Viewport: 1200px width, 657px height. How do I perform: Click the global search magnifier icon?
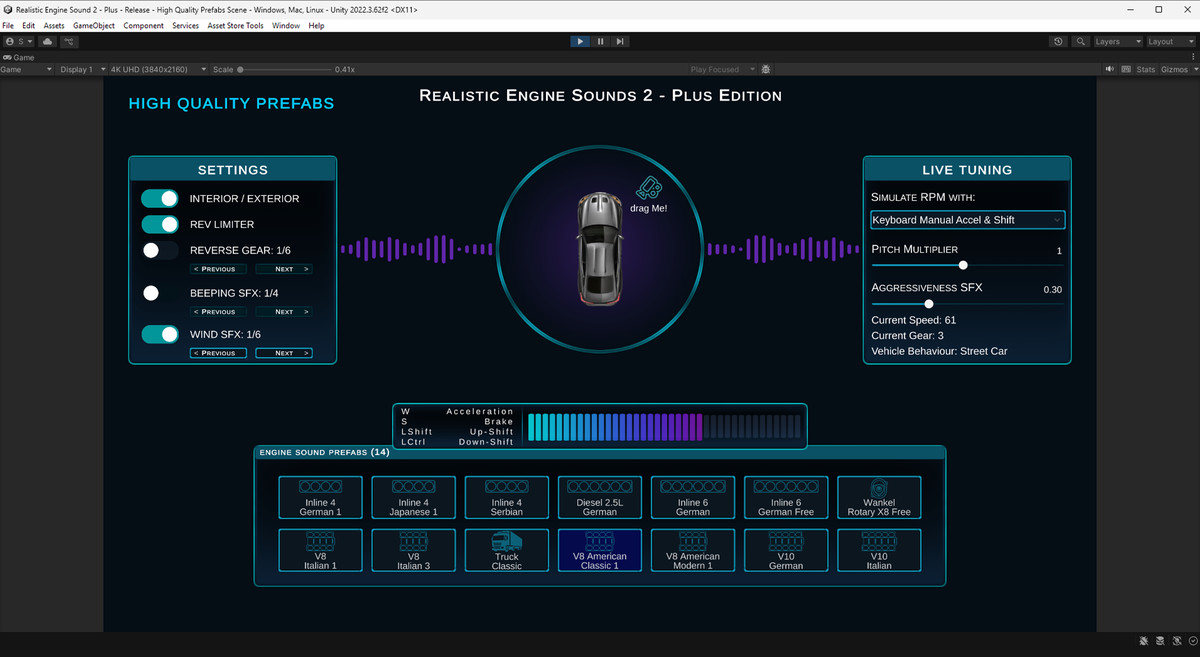pyautogui.click(x=1081, y=41)
